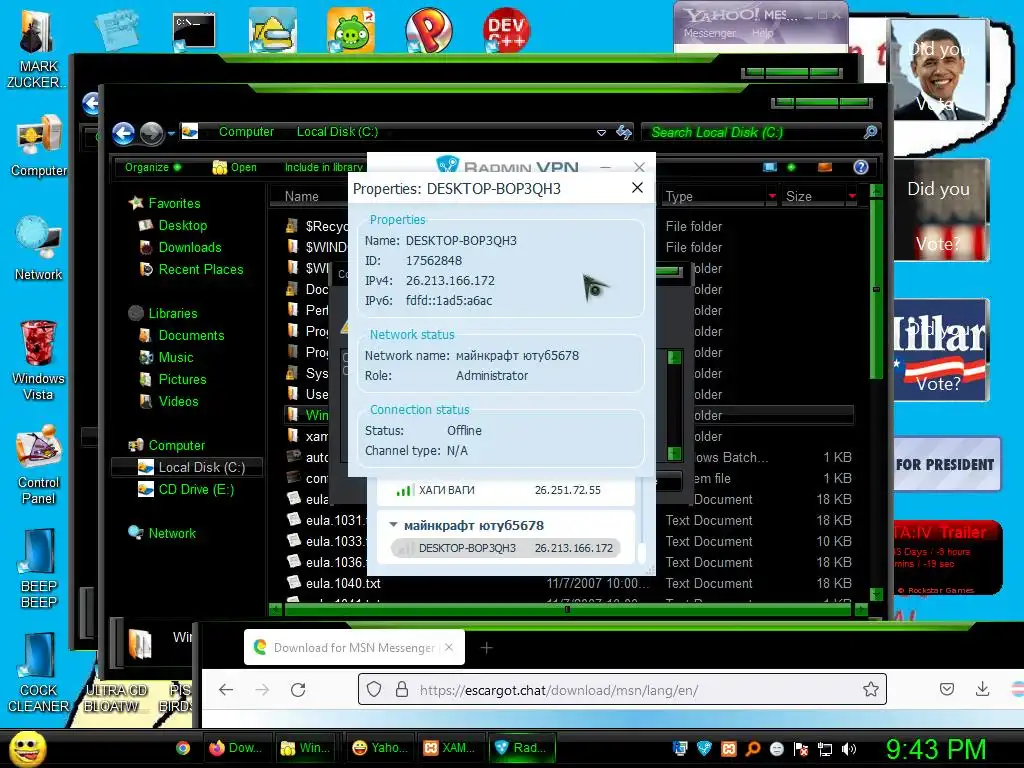Select the Download for MSN Messenger tab
Image resolution: width=1024 pixels, height=768 pixels.
tap(354, 647)
